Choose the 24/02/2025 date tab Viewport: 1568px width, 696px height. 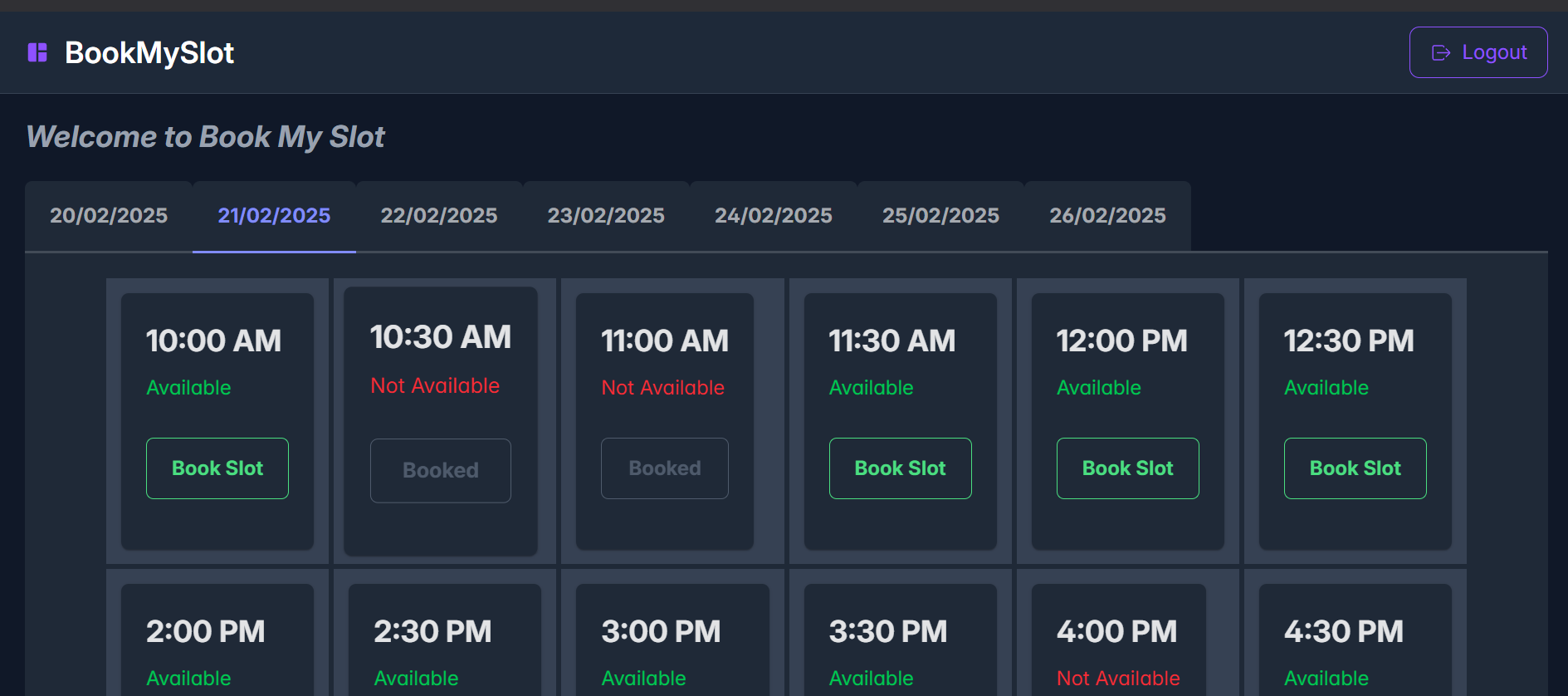click(774, 216)
